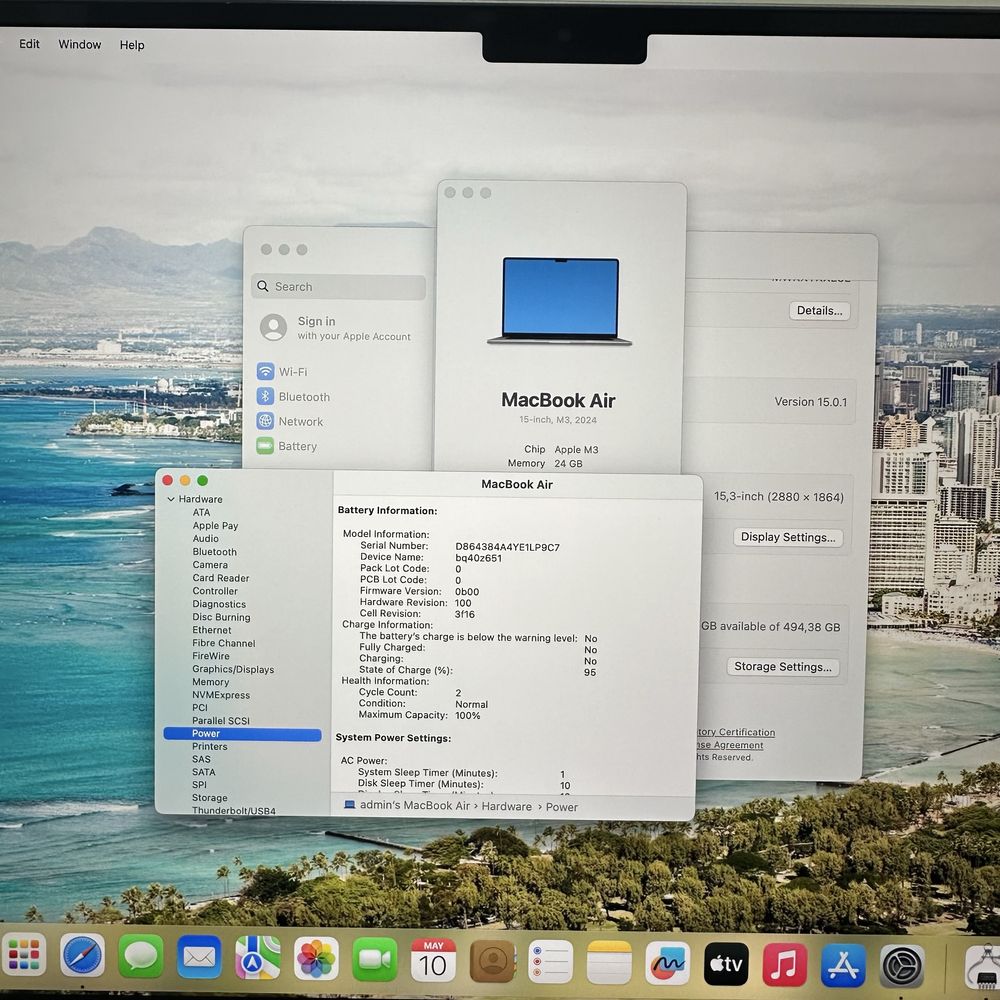This screenshot has width=1000, height=1000.
Task: Open the Contacts app in the Dock
Action: 492,961
